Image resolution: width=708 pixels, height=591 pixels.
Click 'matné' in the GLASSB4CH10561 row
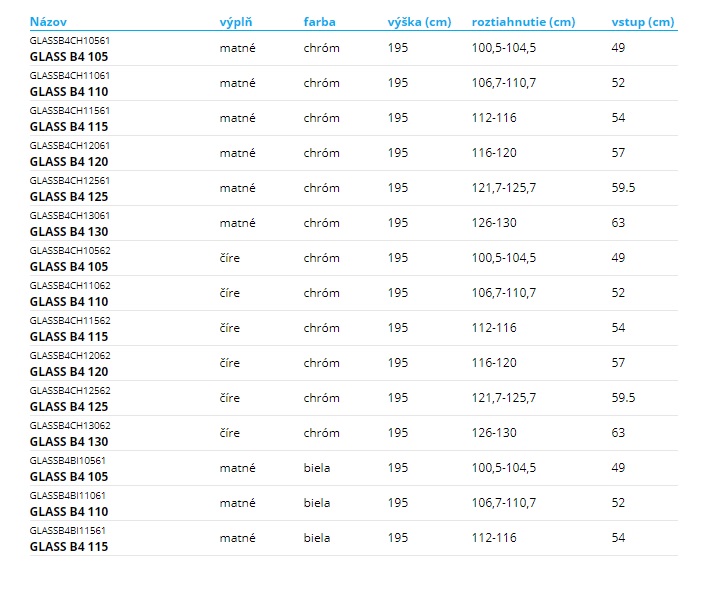(238, 48)
